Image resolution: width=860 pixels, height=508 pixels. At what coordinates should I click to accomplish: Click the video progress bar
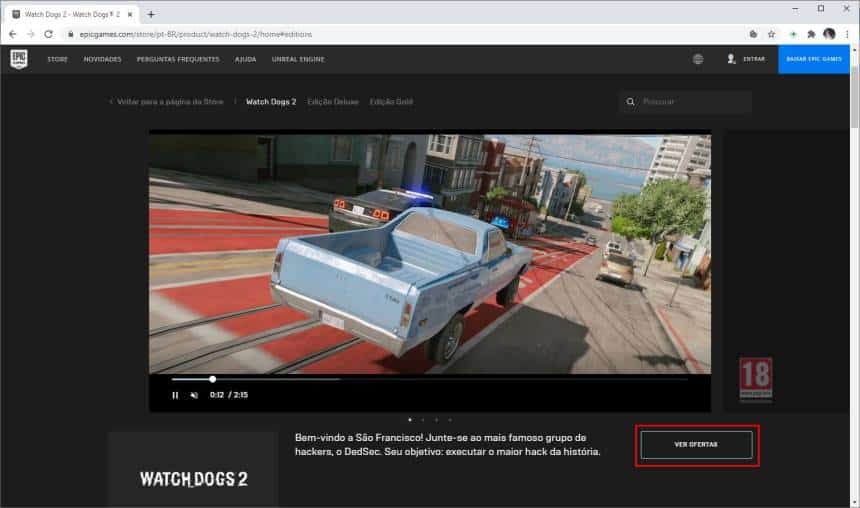click(429, 379)
